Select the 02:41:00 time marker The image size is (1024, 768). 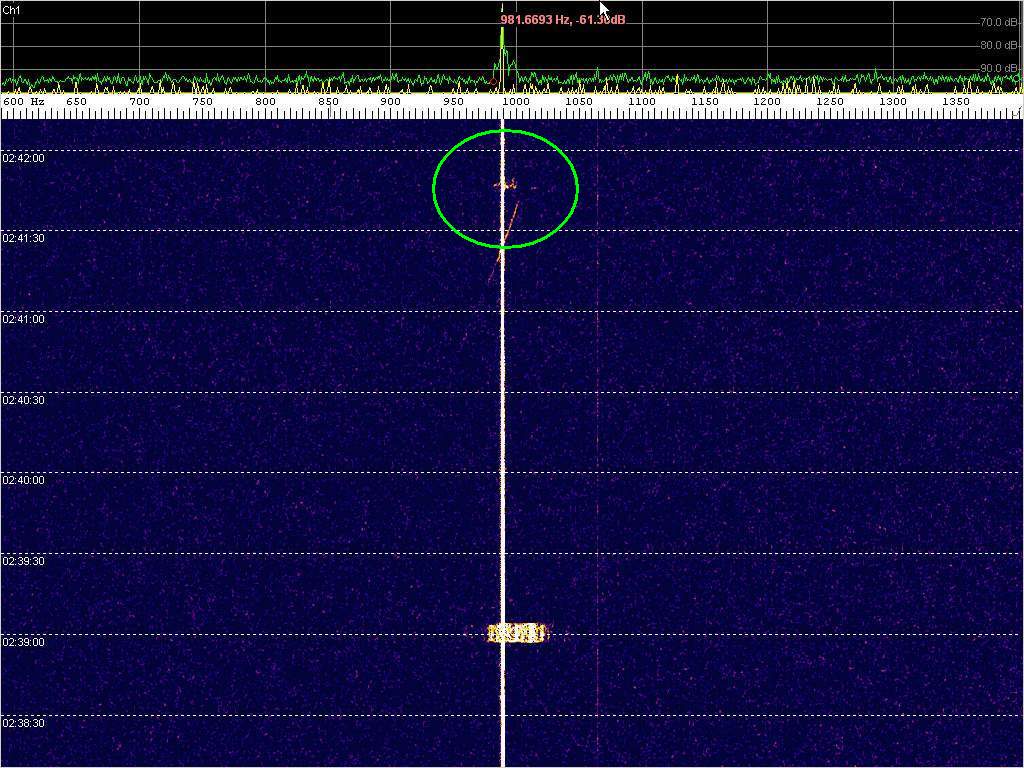(x=23, y=320)
